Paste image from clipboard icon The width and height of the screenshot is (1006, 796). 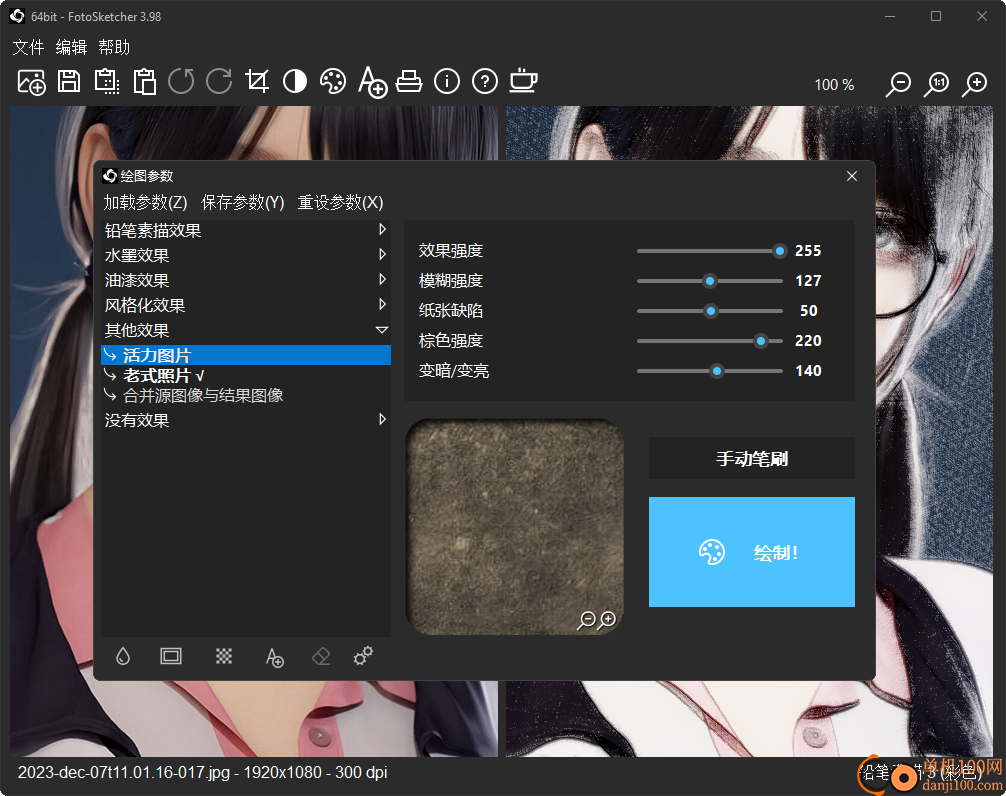pyautogui.click(x=144, y=82)
